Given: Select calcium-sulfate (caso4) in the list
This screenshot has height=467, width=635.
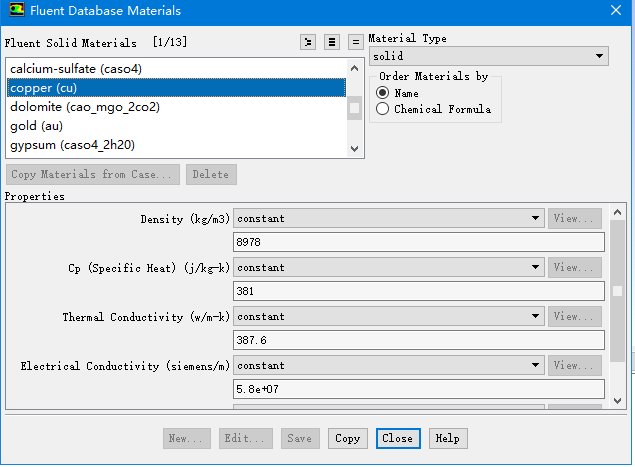Looking at the screenshot, I should tap(176, 69).
